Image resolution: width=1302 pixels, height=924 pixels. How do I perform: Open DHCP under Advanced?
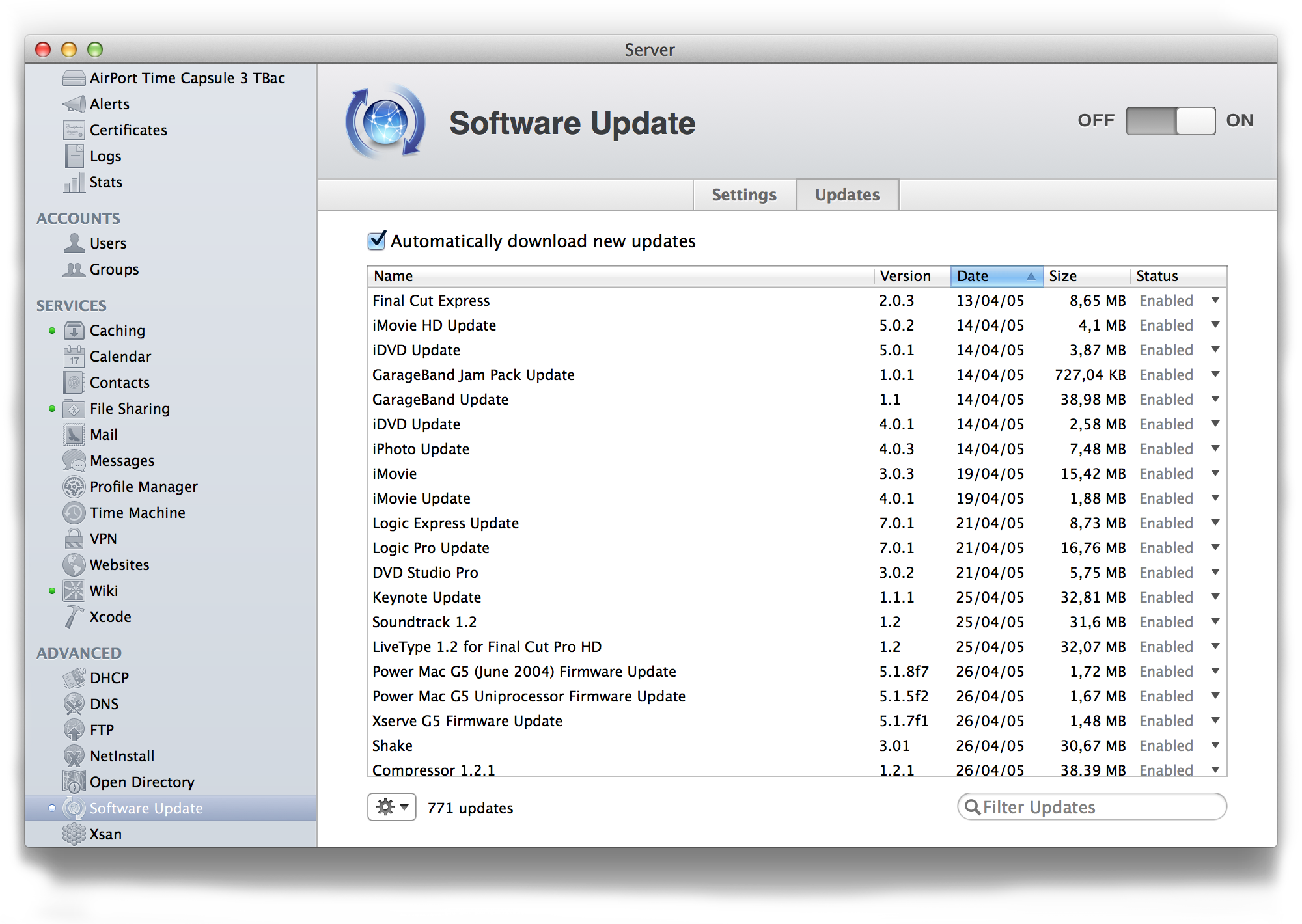point(96,678)
